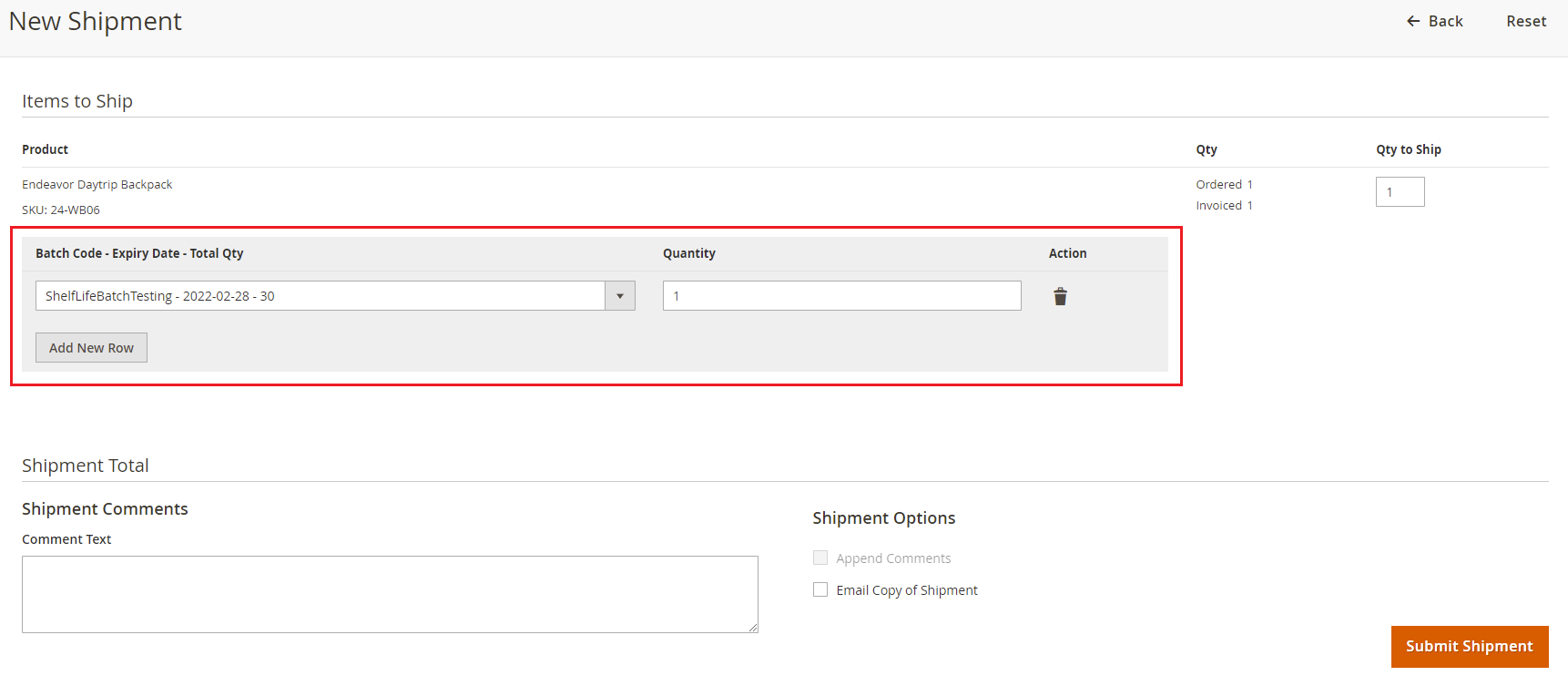Screen dimensions: 1568x686
Task: Grab the comment box resize handle
Action: (x=753, y=628)
